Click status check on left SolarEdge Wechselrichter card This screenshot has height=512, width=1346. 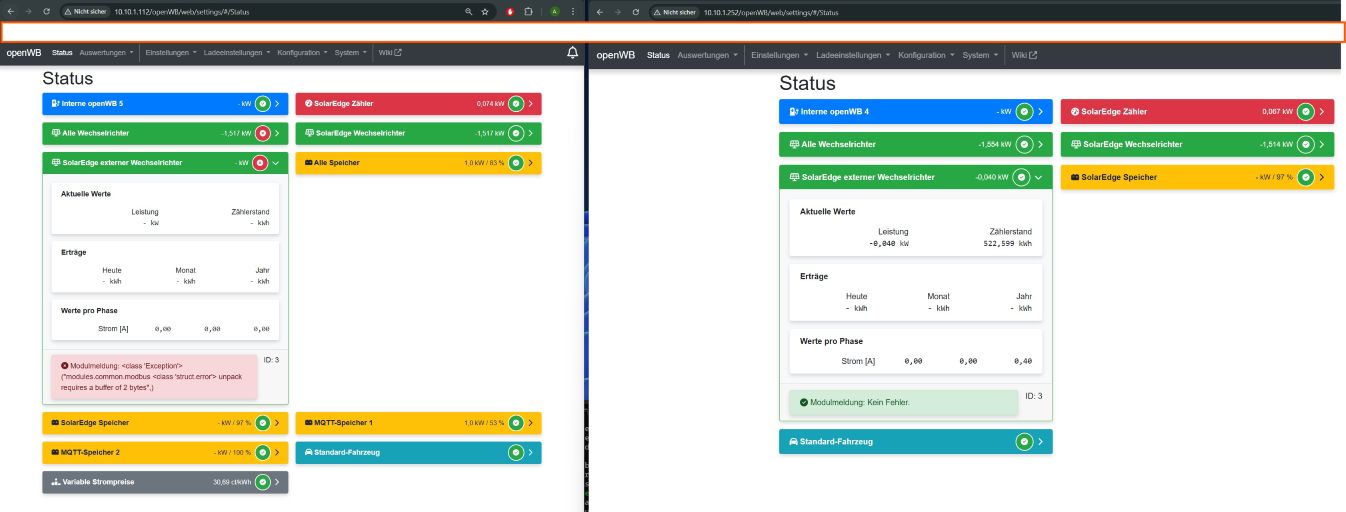coord(515,133)
